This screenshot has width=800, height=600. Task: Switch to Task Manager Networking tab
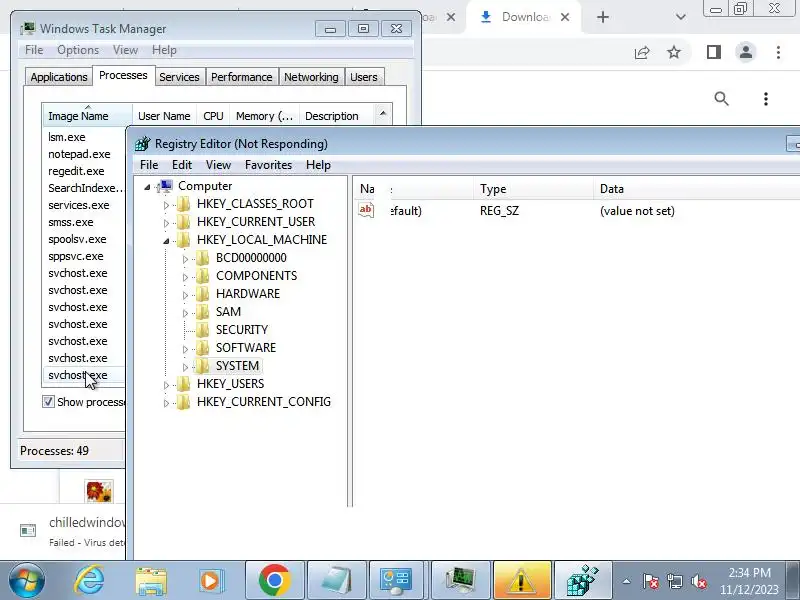click(311, 77)
